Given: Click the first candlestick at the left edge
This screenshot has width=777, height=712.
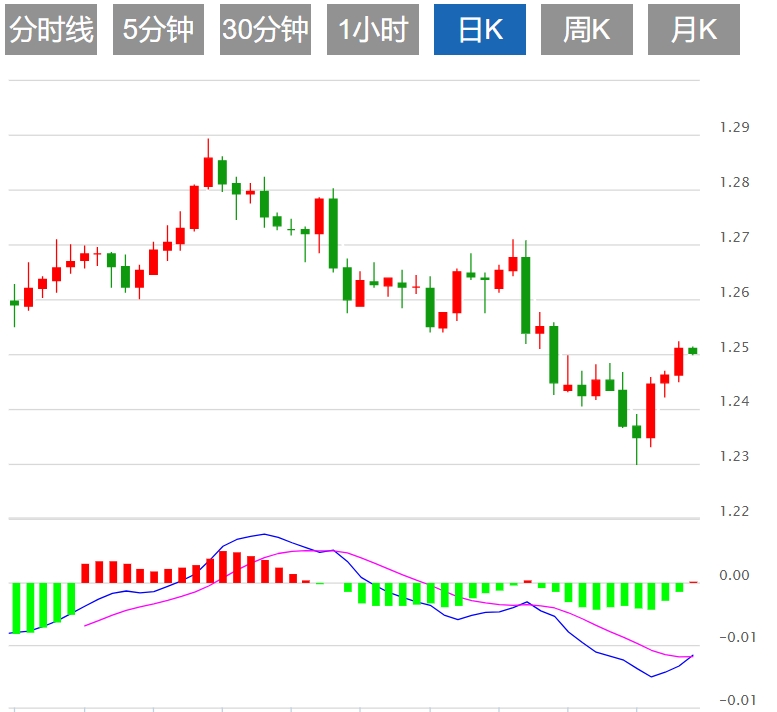Looking at the screenshot, I should coord(14,302).
